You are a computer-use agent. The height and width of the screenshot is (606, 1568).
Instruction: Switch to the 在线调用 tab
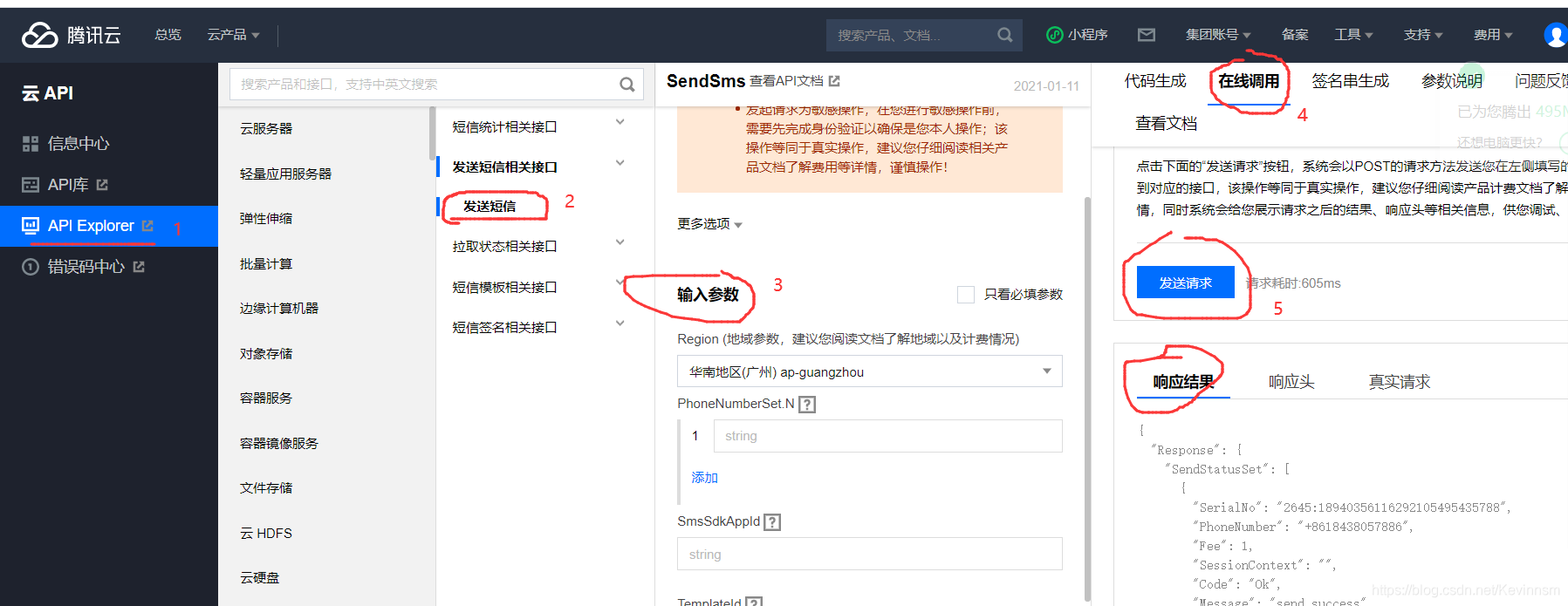pyautogui.click(x=1249, y=81)
